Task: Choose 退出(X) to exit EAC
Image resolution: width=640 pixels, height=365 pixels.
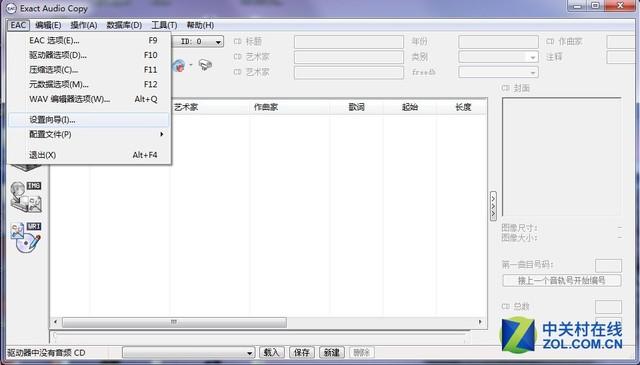Action: [89, 155]
